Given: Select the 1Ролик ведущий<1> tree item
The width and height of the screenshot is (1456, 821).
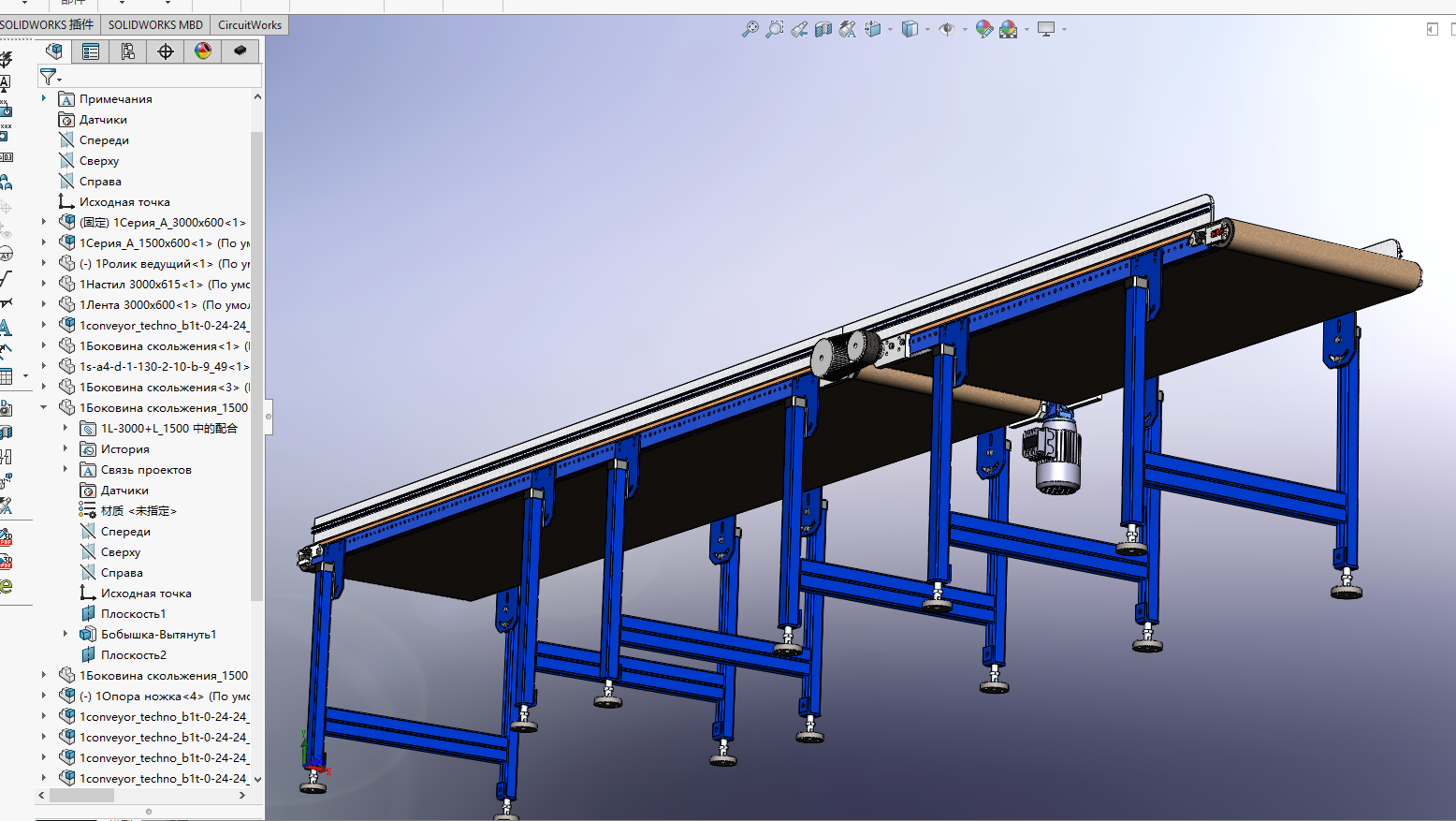Looking at the screenshot, I should [153, 263].
